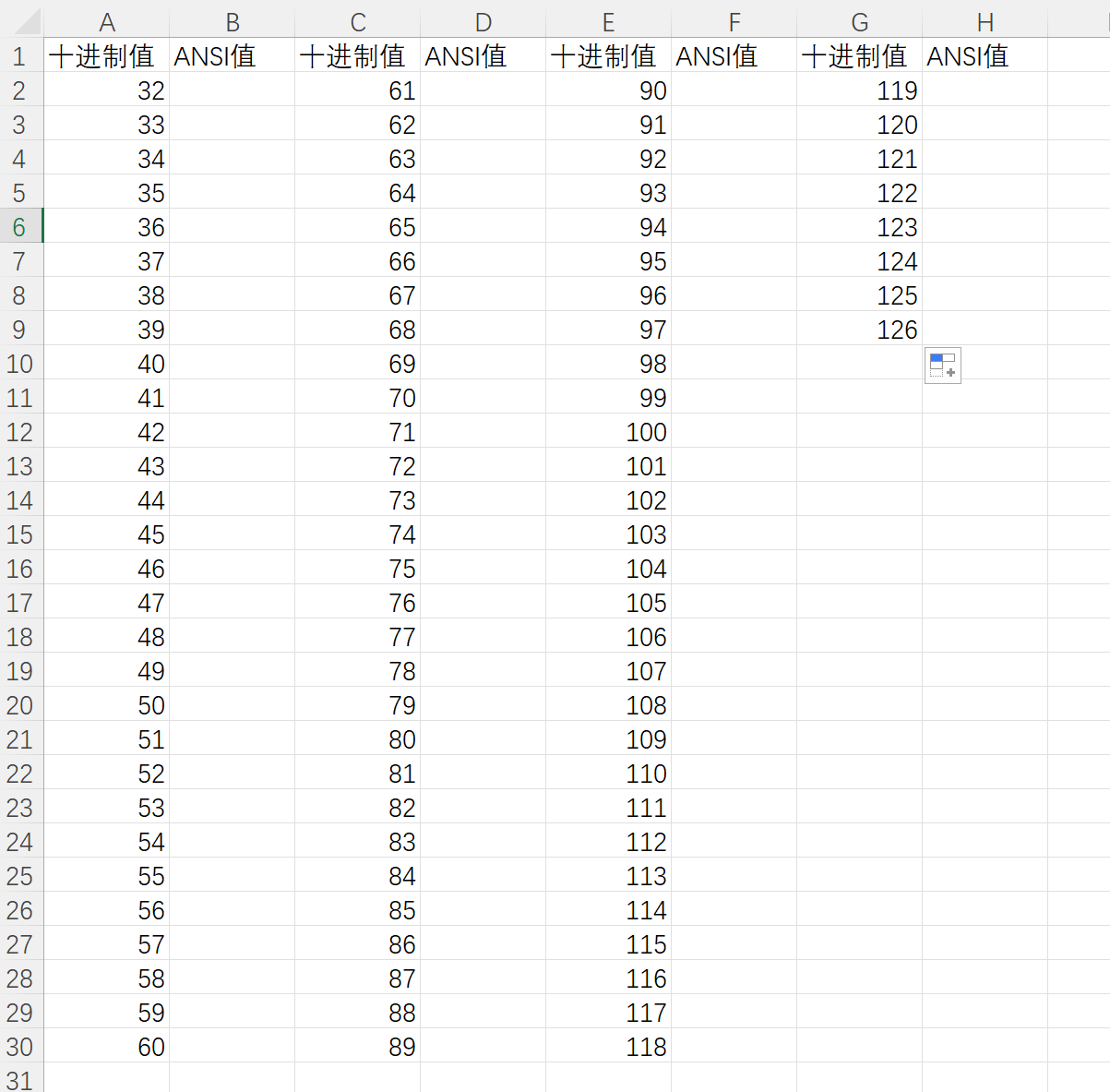
Task: Click the 十进制值 header cell in column G
Action: coord(859,55)
